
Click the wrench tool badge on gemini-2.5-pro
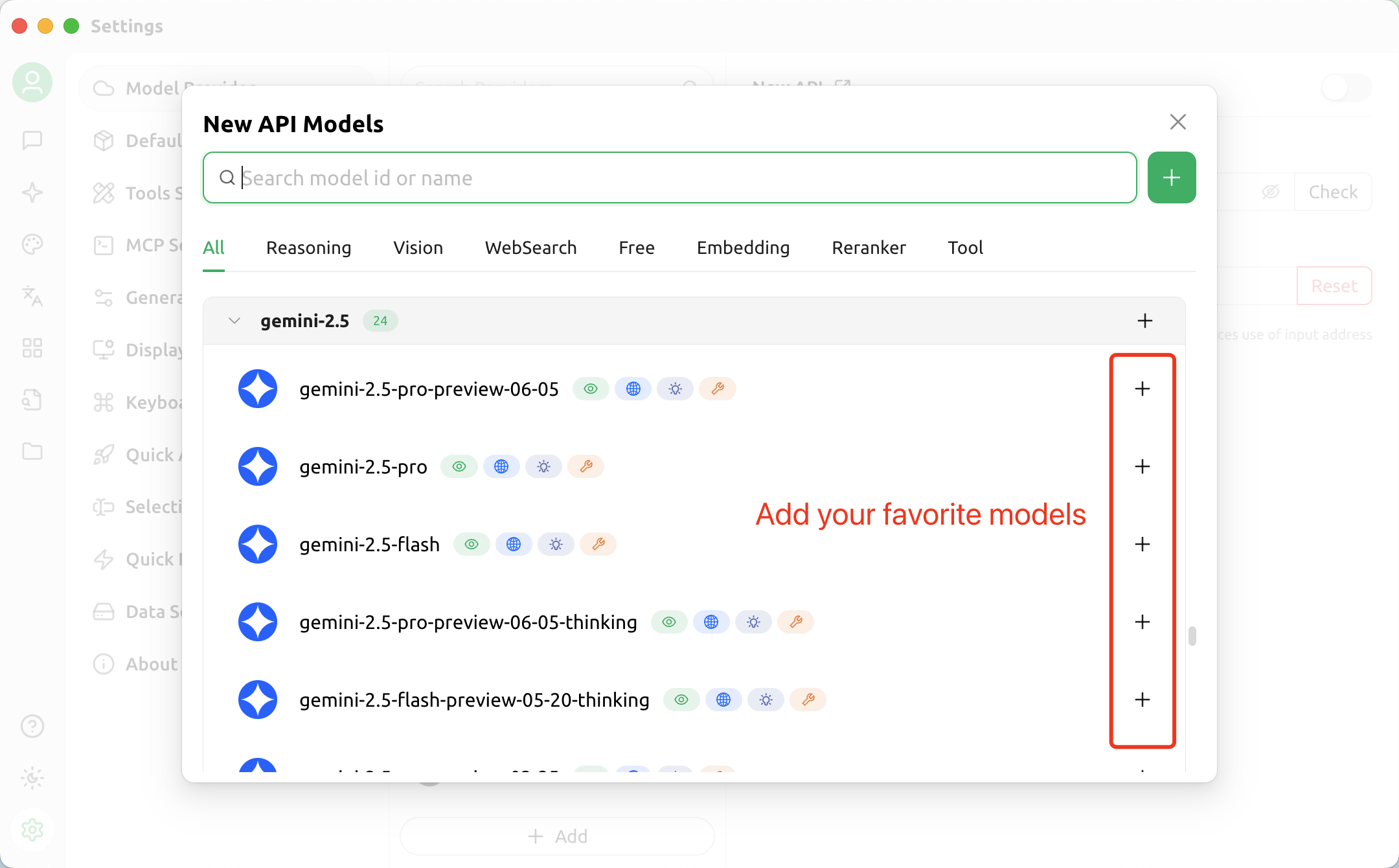[x=586, y=466]
